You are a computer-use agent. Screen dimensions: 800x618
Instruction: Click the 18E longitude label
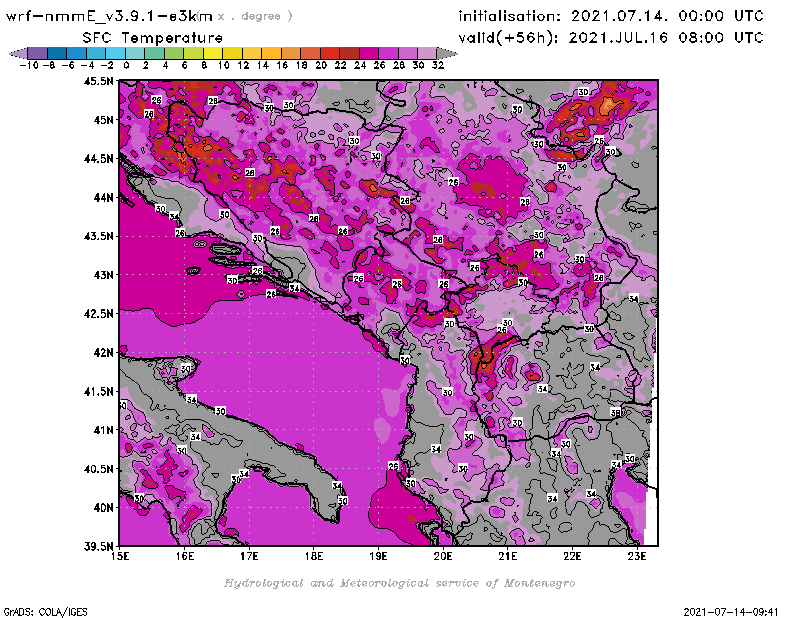tap(314, 556)
